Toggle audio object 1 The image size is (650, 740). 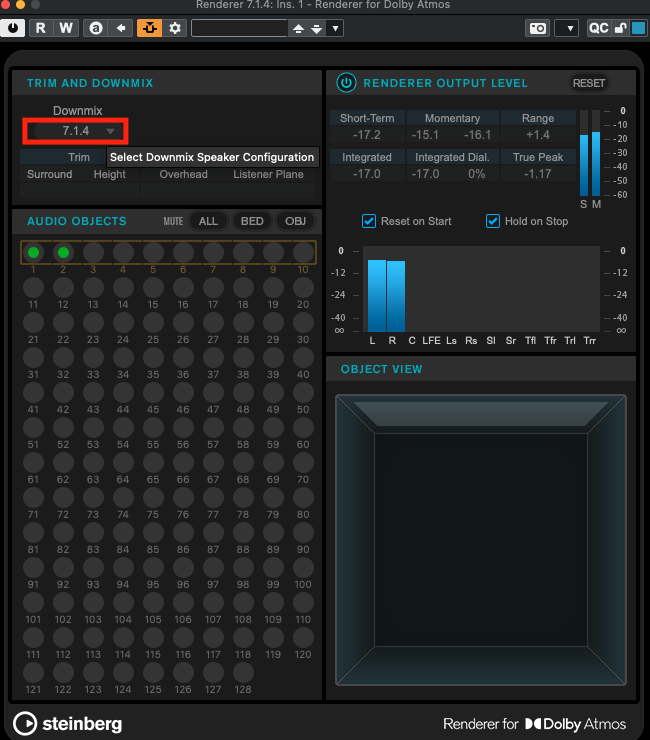tap(33, 252)
